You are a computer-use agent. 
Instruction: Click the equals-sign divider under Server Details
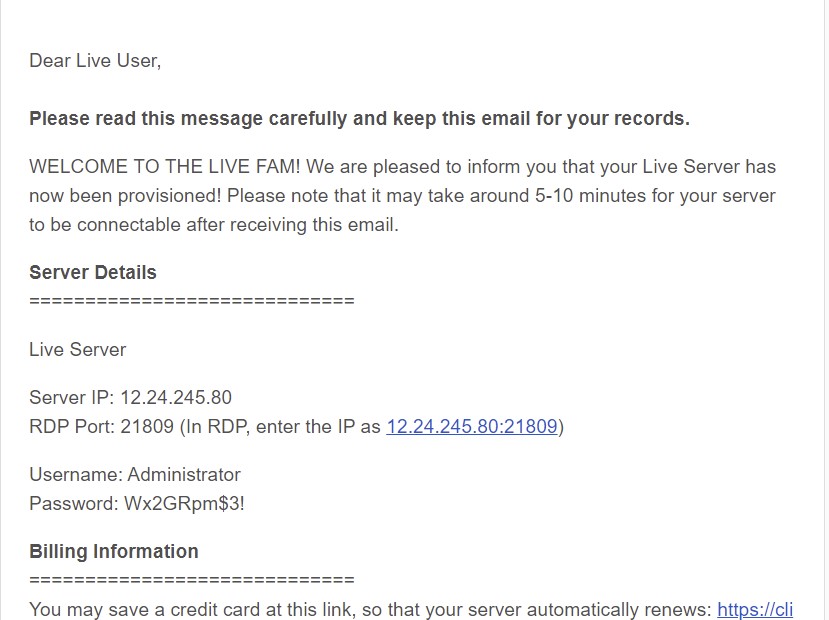192,301
